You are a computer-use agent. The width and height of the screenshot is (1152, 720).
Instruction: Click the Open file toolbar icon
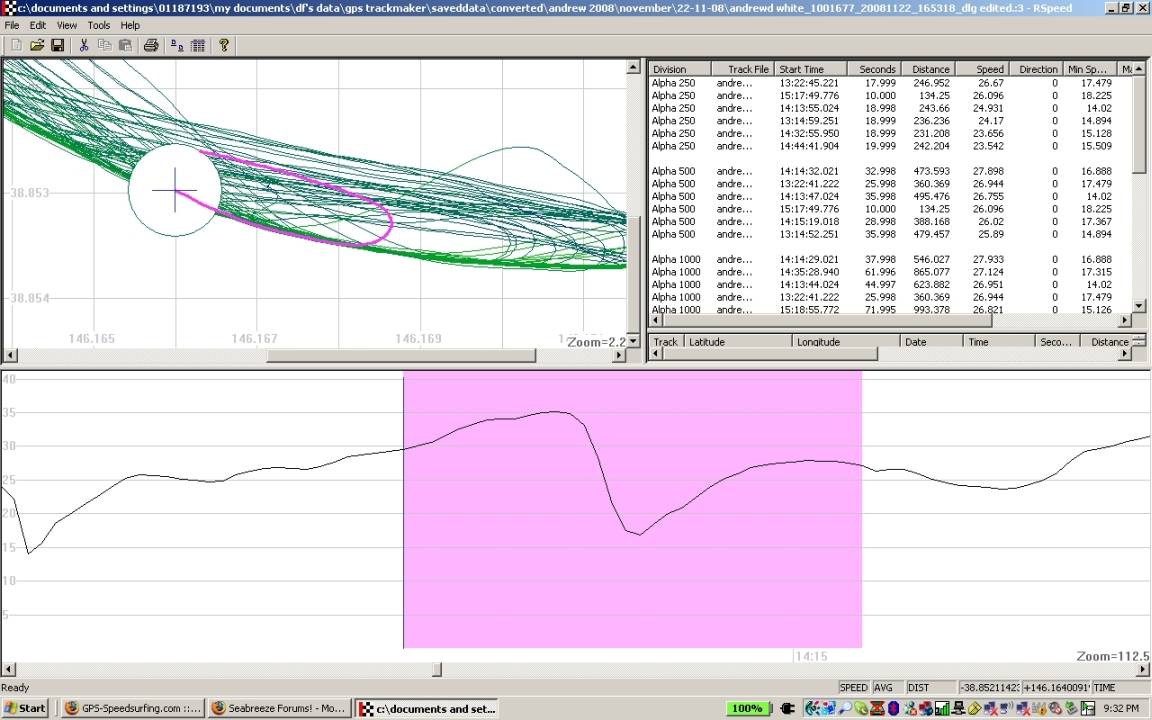pyautogui.click(x=37, y=45)
